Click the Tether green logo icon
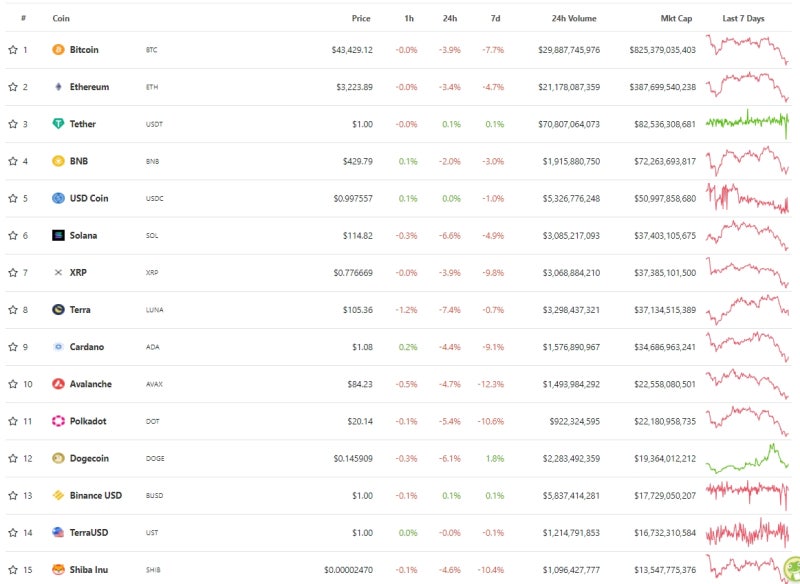 (58, 124)
